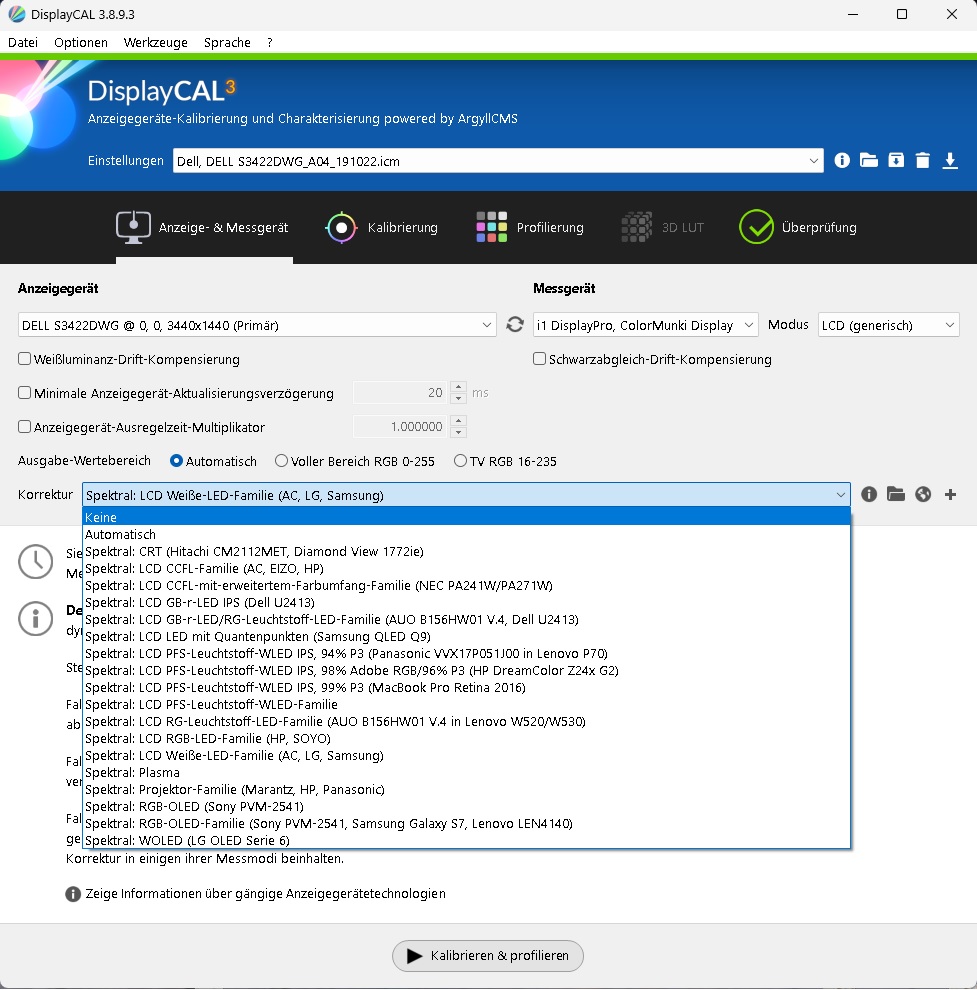Select Spektral: LCD GB-r-LED IPS (Dell U2413)
Image resolution: width=977 pixels, height=990 pixels.
467,602
